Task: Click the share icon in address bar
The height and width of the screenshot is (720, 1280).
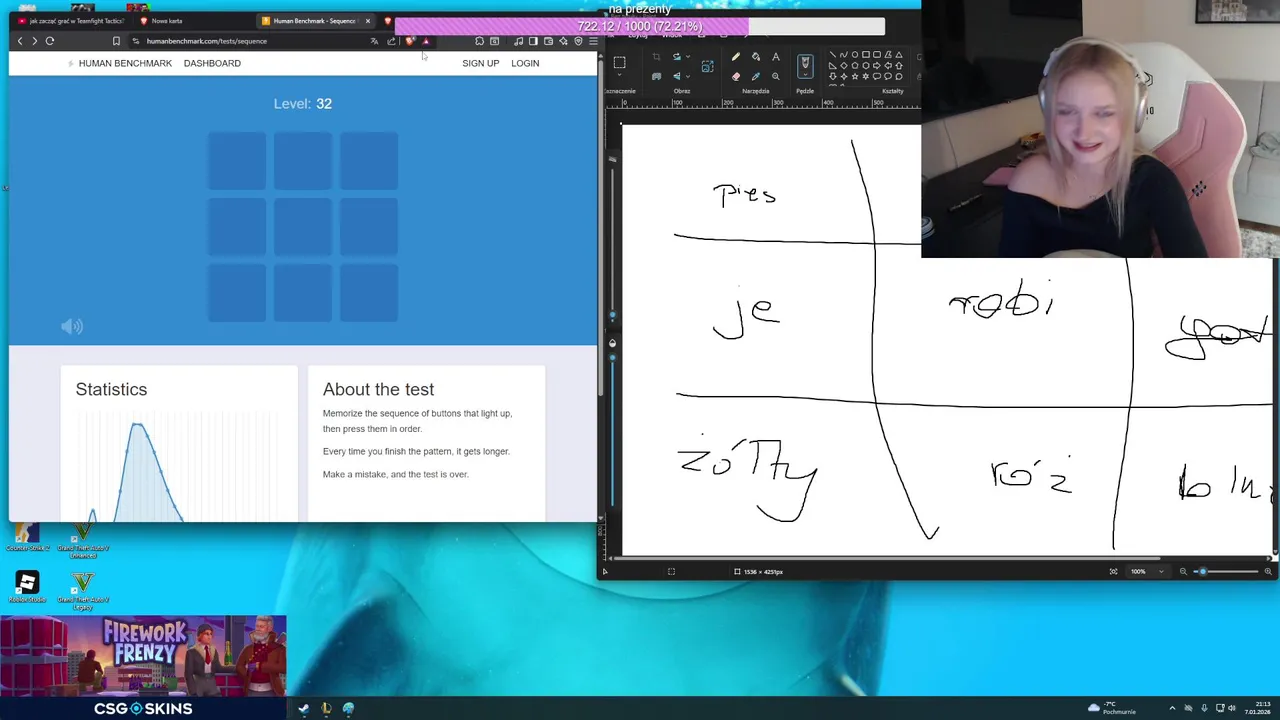Action: (391, 41)
